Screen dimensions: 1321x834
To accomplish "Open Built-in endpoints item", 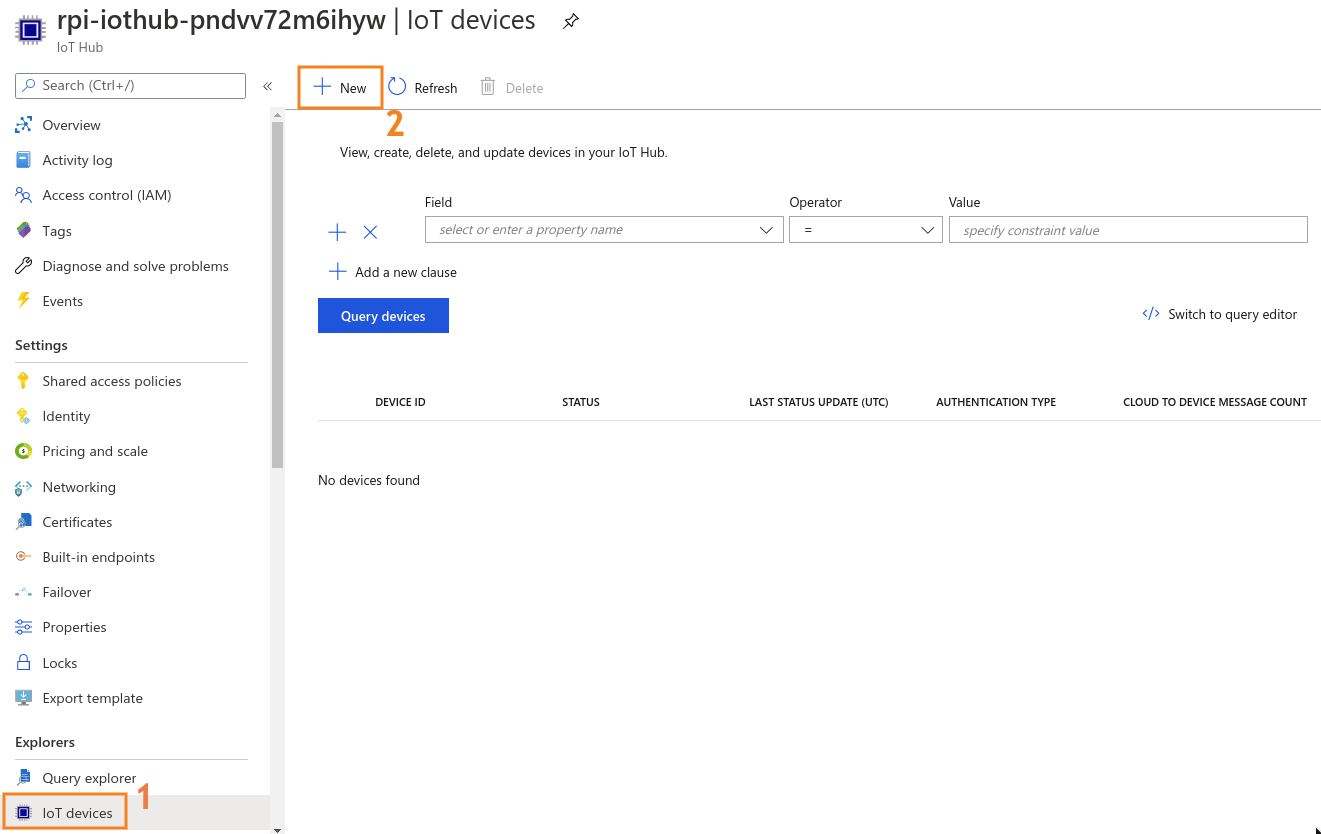I will coord(98,557).
